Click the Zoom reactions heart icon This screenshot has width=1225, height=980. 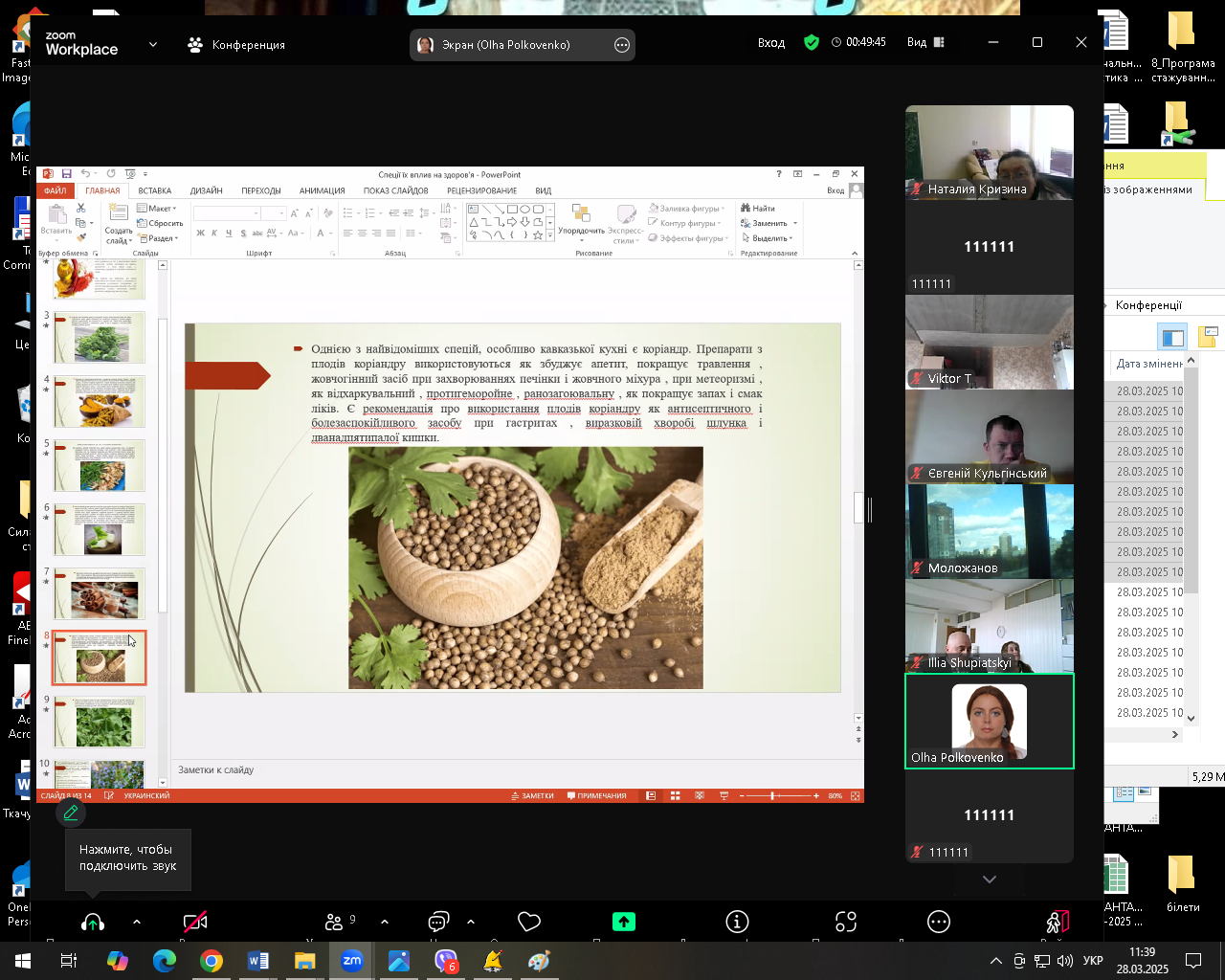click(529, 922)
